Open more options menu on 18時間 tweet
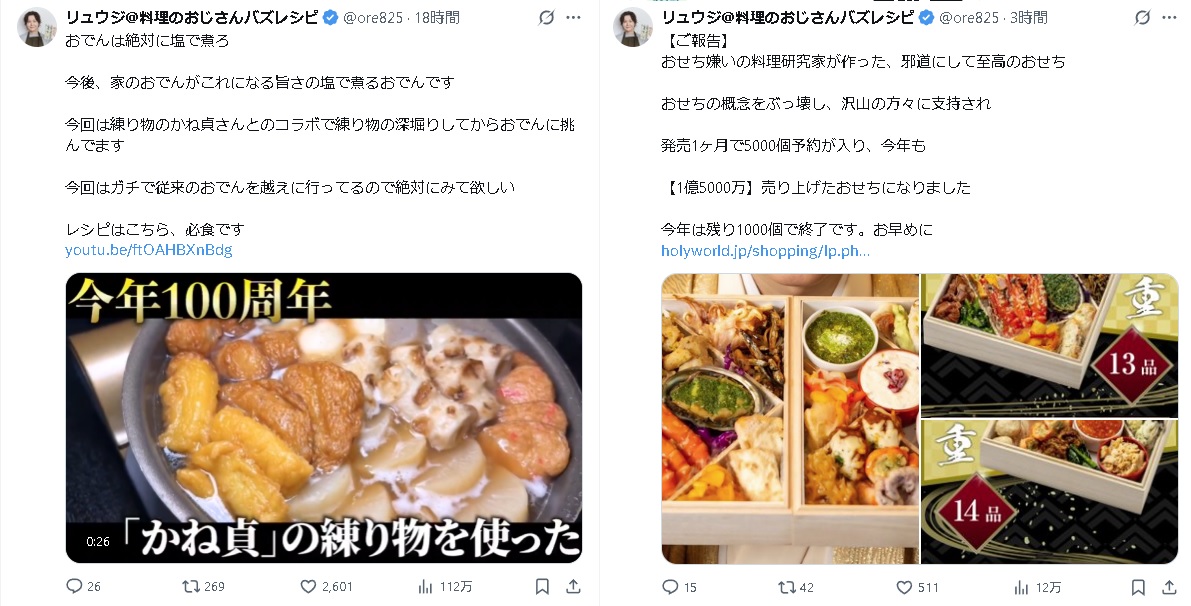This screenshot has height=606, width=1191. tap(574, 17)
